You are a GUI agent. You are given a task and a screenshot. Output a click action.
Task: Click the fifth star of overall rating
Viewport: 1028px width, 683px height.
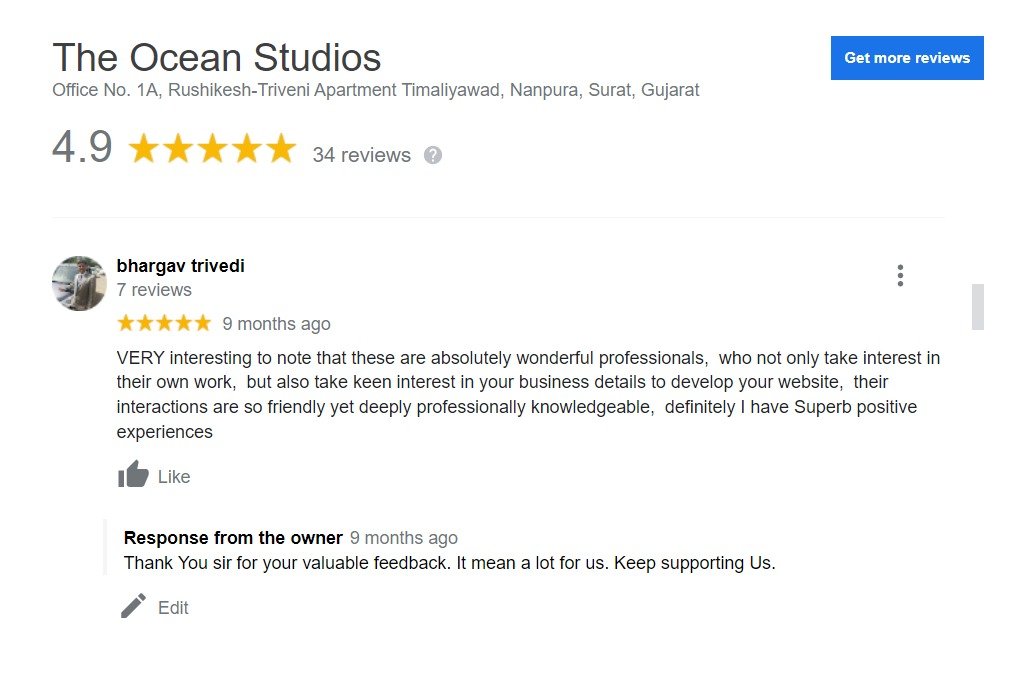[x=281, y=148]
